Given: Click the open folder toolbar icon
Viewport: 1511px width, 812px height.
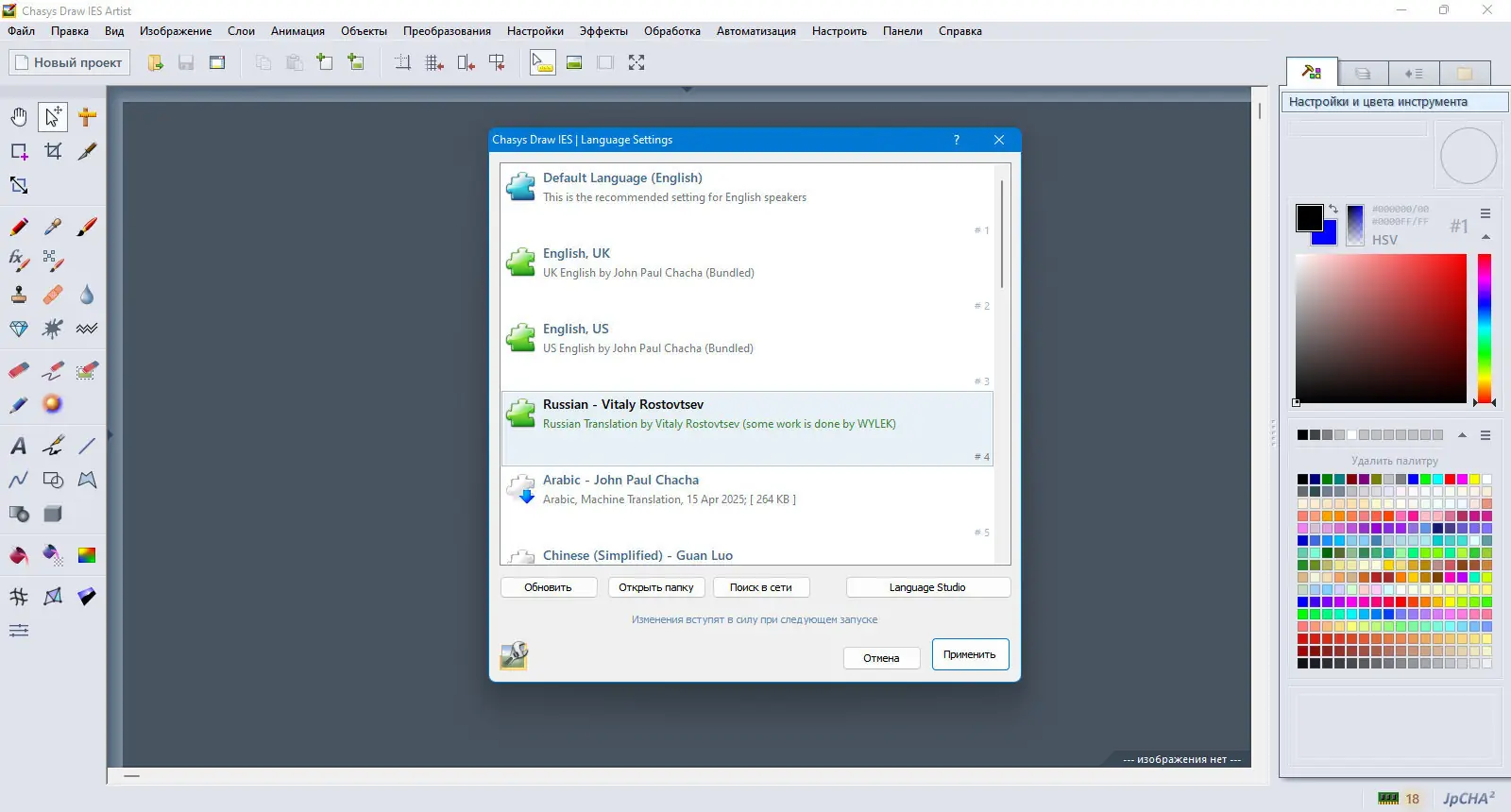Looking at the screenshot, I should click(156, 62).
